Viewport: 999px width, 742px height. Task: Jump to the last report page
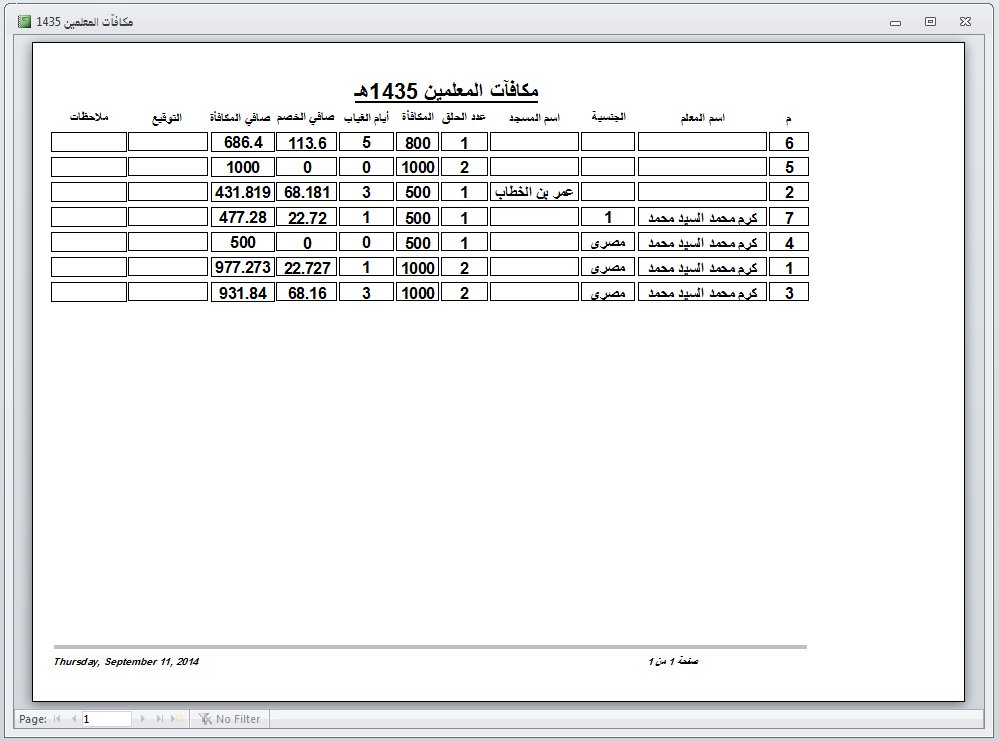click(159, 718)
